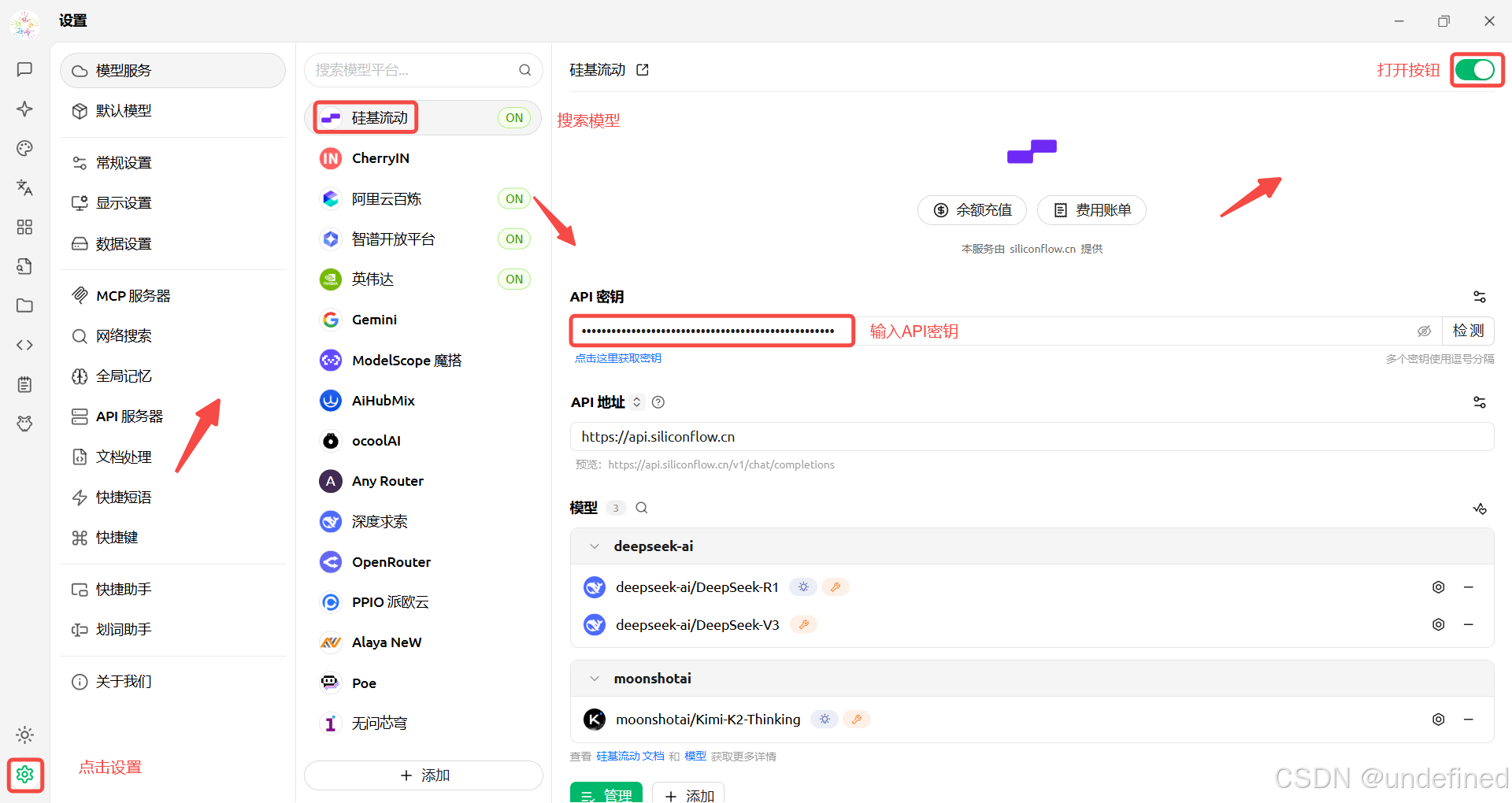Search models with magnifier beside 模型

click(642, 508)
